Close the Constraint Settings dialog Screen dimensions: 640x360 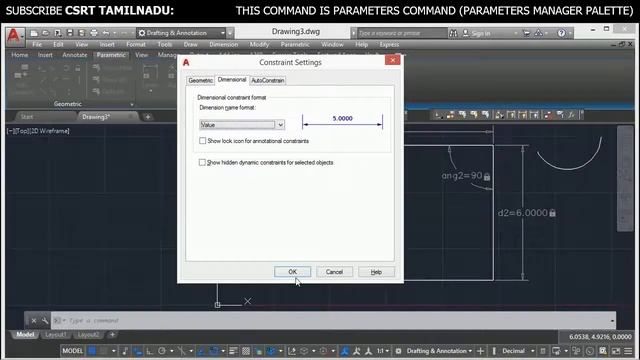click(x=393, y=60)
